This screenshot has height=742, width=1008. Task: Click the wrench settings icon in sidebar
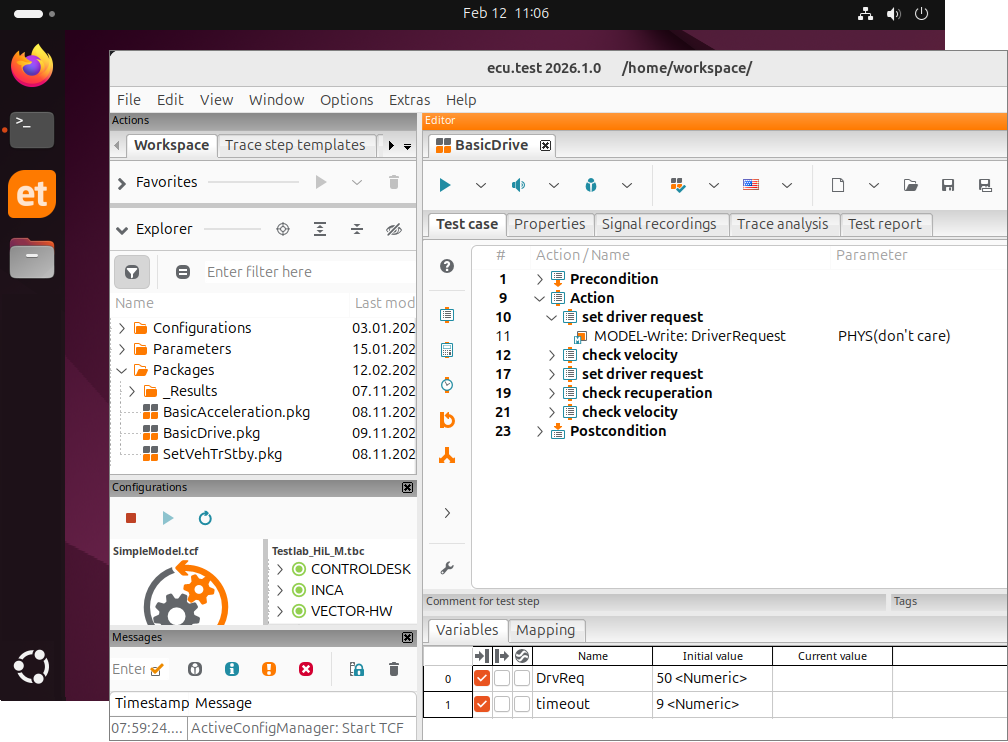pyautogui.click(x=447, y=568)
